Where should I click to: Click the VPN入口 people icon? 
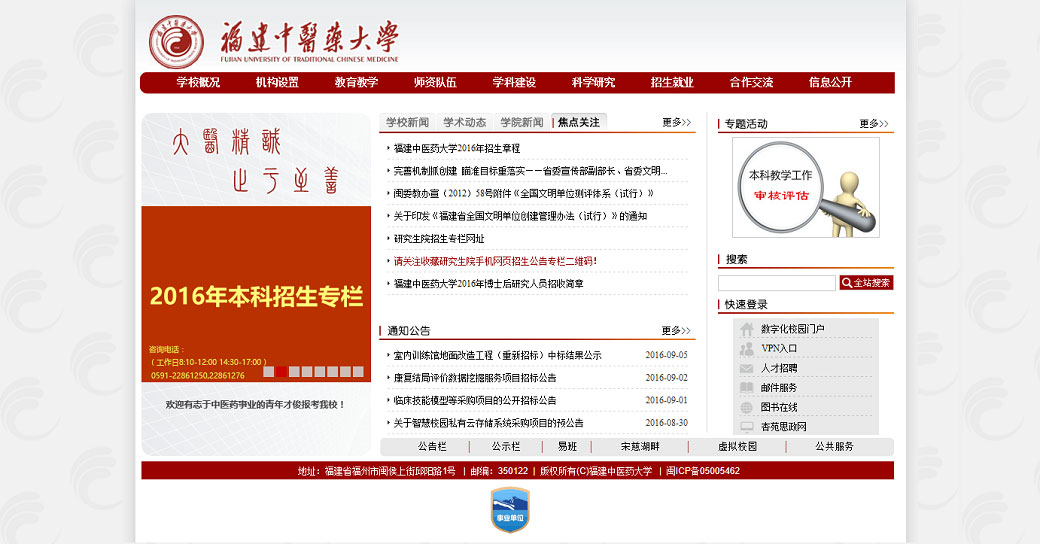pos(747,348)
